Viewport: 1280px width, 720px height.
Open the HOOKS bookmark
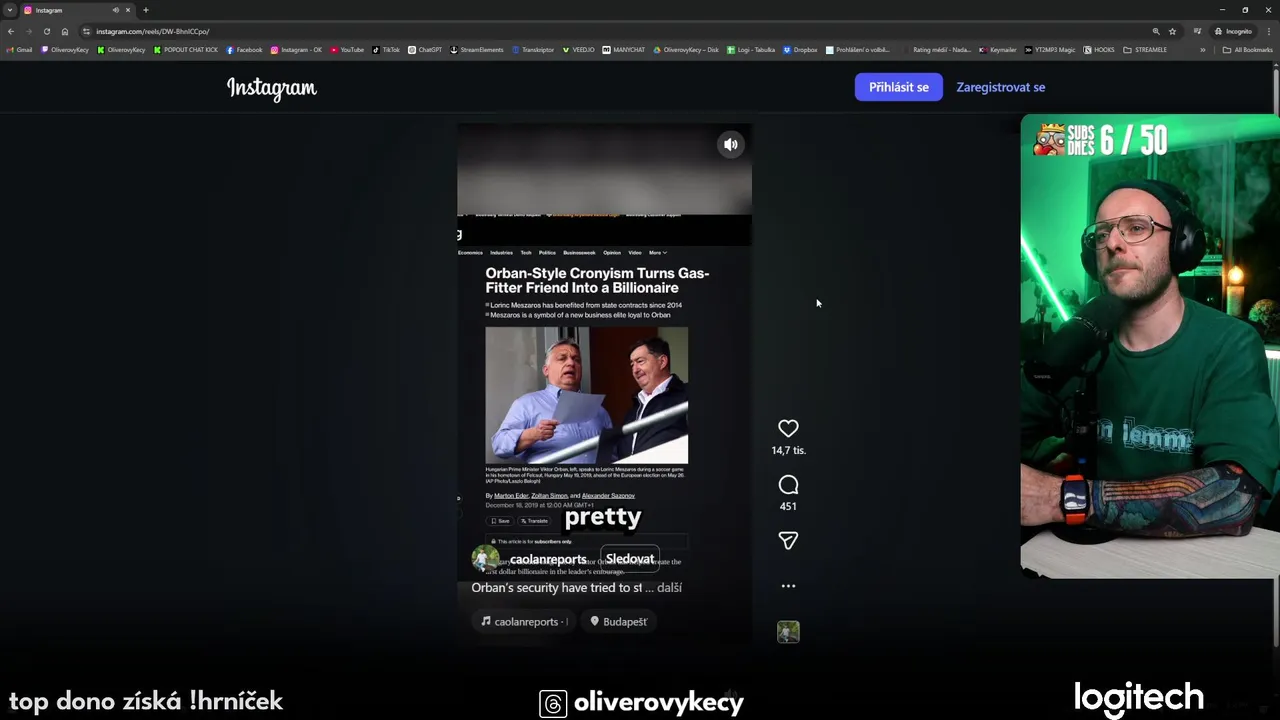click(1100, 50)
